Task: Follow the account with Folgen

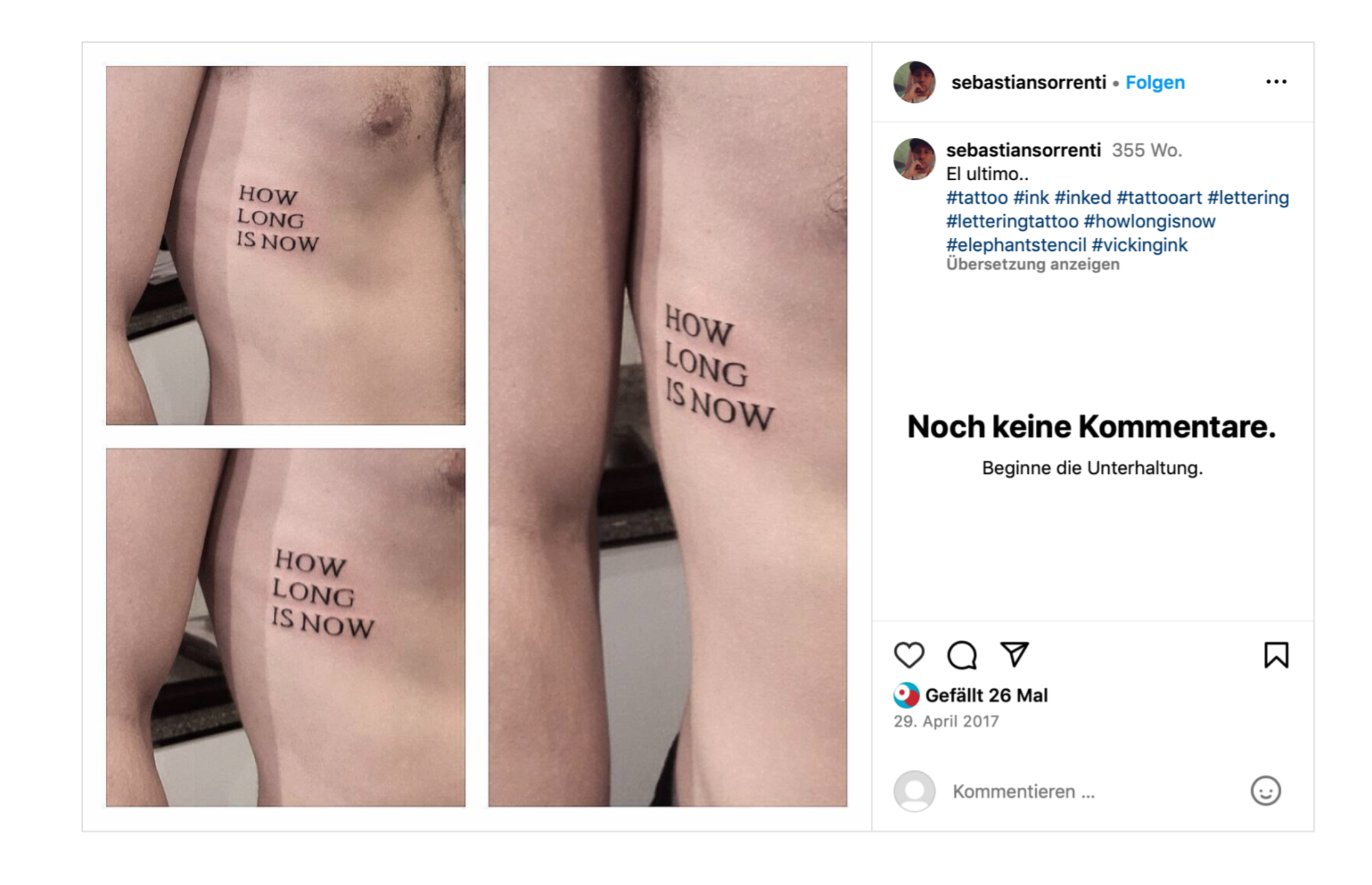Action: pos(1155,82)
